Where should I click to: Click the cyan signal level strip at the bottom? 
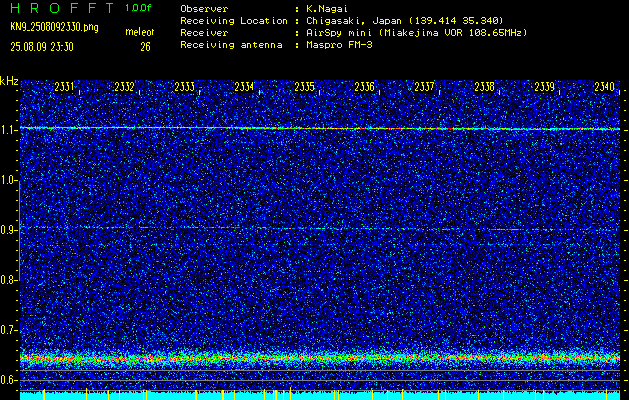(320, 396)
